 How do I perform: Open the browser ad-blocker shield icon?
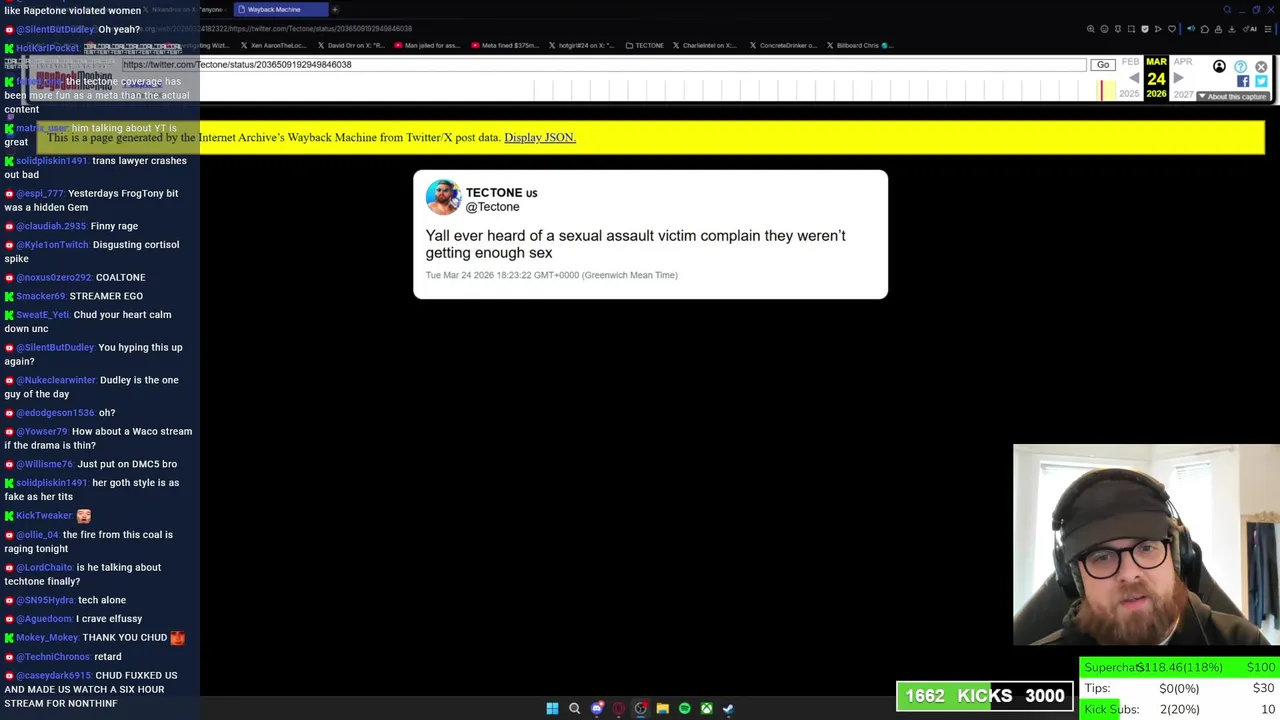tap(1146, 29)
